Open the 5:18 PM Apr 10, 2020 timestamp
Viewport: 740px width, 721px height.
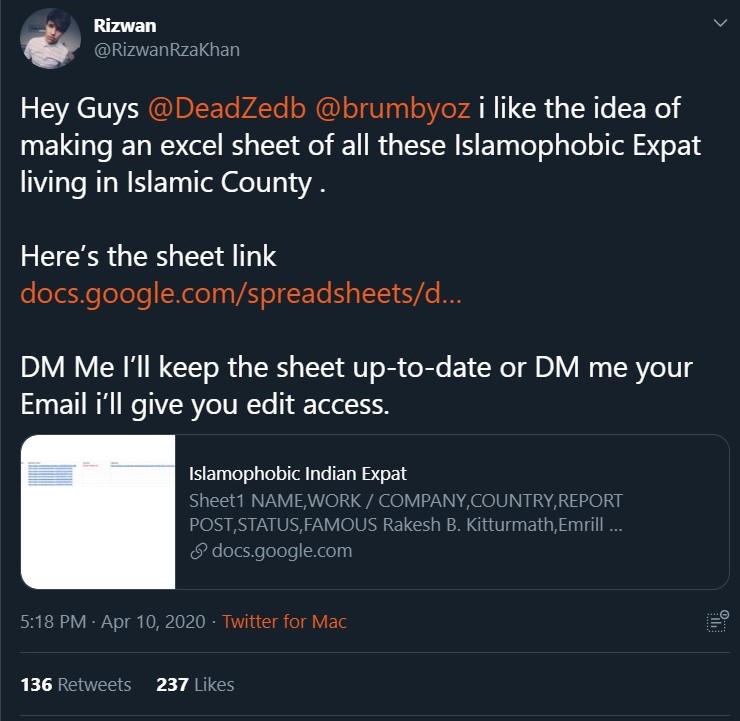[x=109, y=621]
